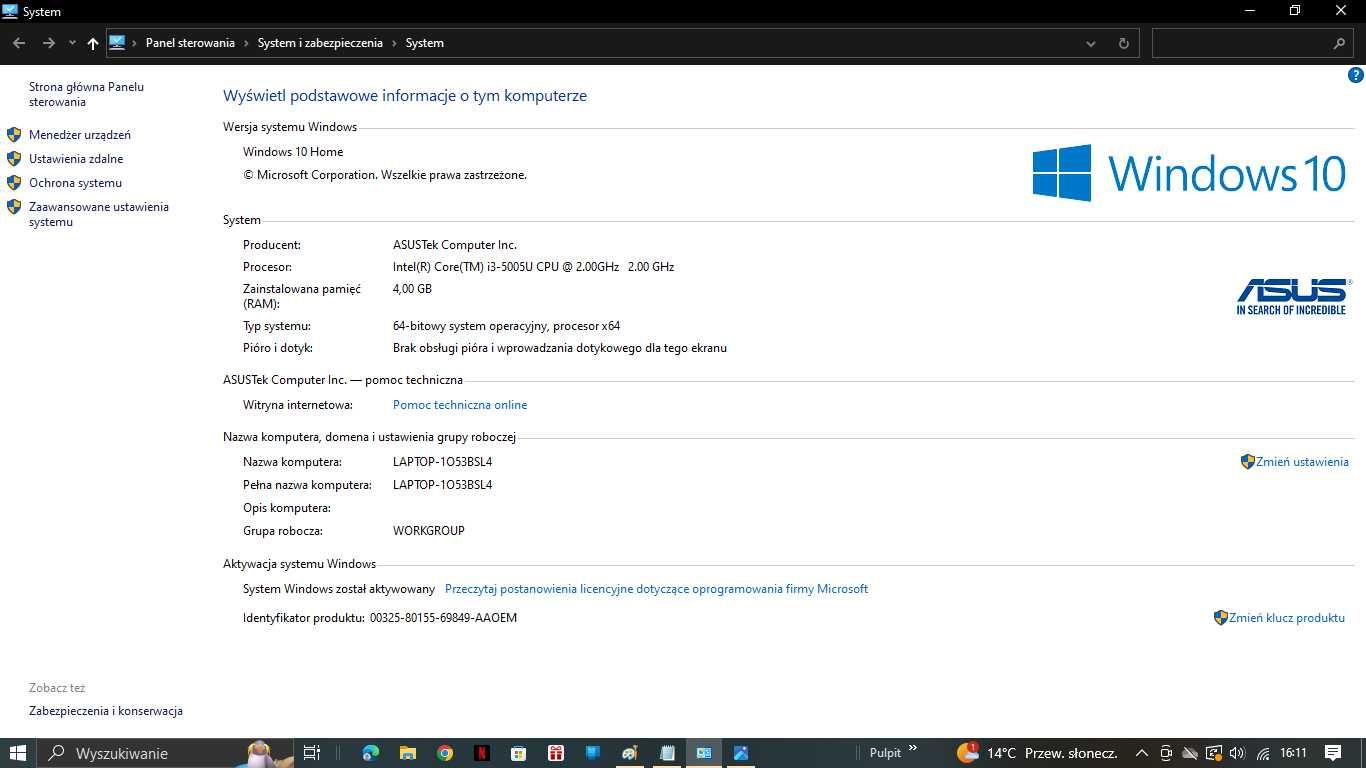The height and width of the screenshot is (768, 1366).
Task: Click the 4,00 GB RAM value
Action: tap(412, 289)
